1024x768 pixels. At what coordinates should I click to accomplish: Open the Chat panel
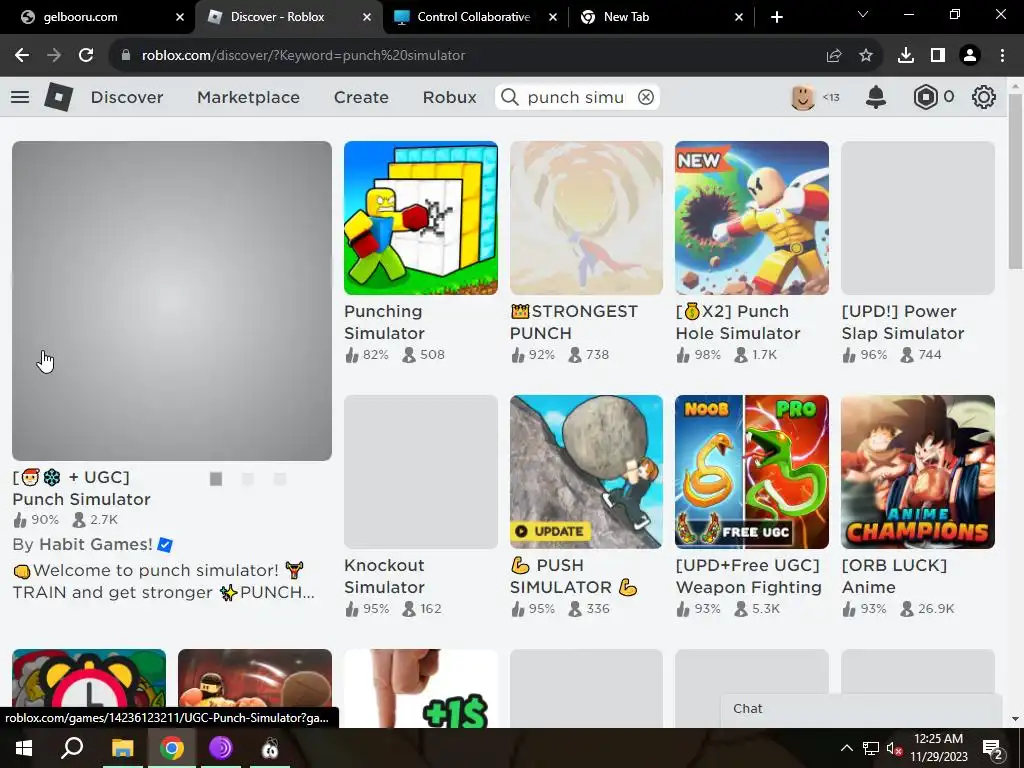tap(861, 710)
